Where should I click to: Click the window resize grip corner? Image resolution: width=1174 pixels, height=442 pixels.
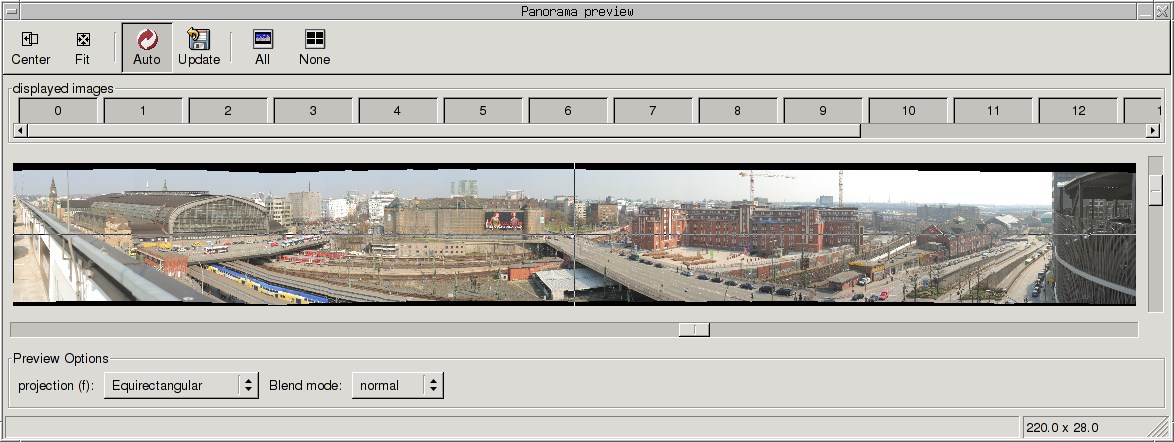(x=1158, y=428)
